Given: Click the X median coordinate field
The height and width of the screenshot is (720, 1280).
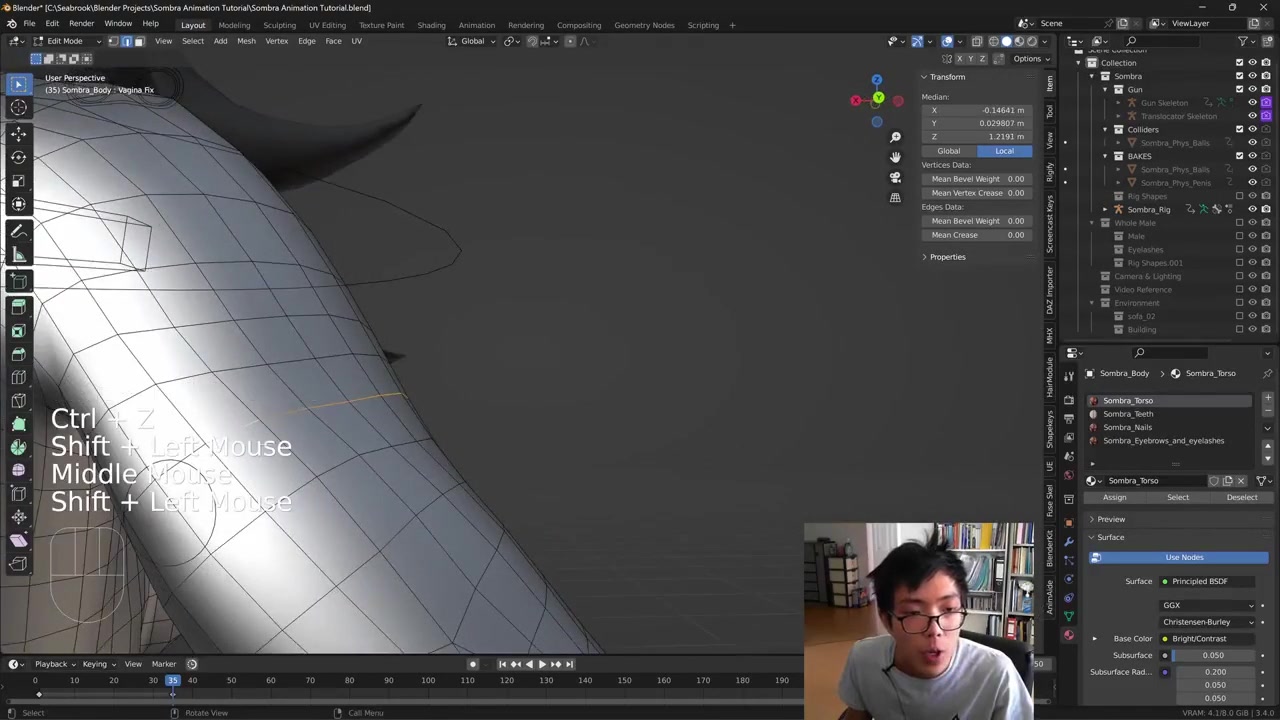Looking at the screenshot, I should [x=977, y=110].
